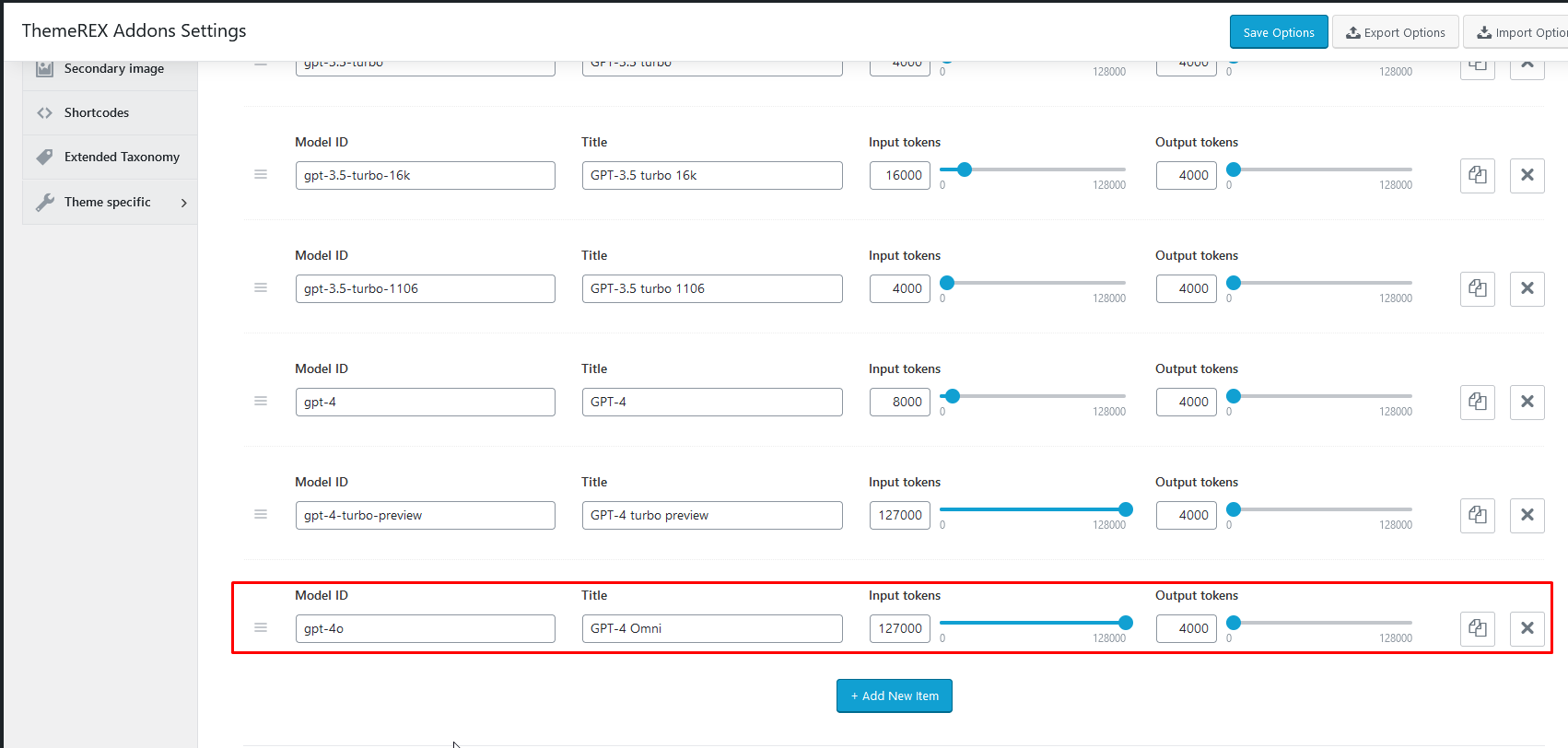Click the ThemeREX Addons Settings heading
1568x748 pixels.
pos(134,30)
